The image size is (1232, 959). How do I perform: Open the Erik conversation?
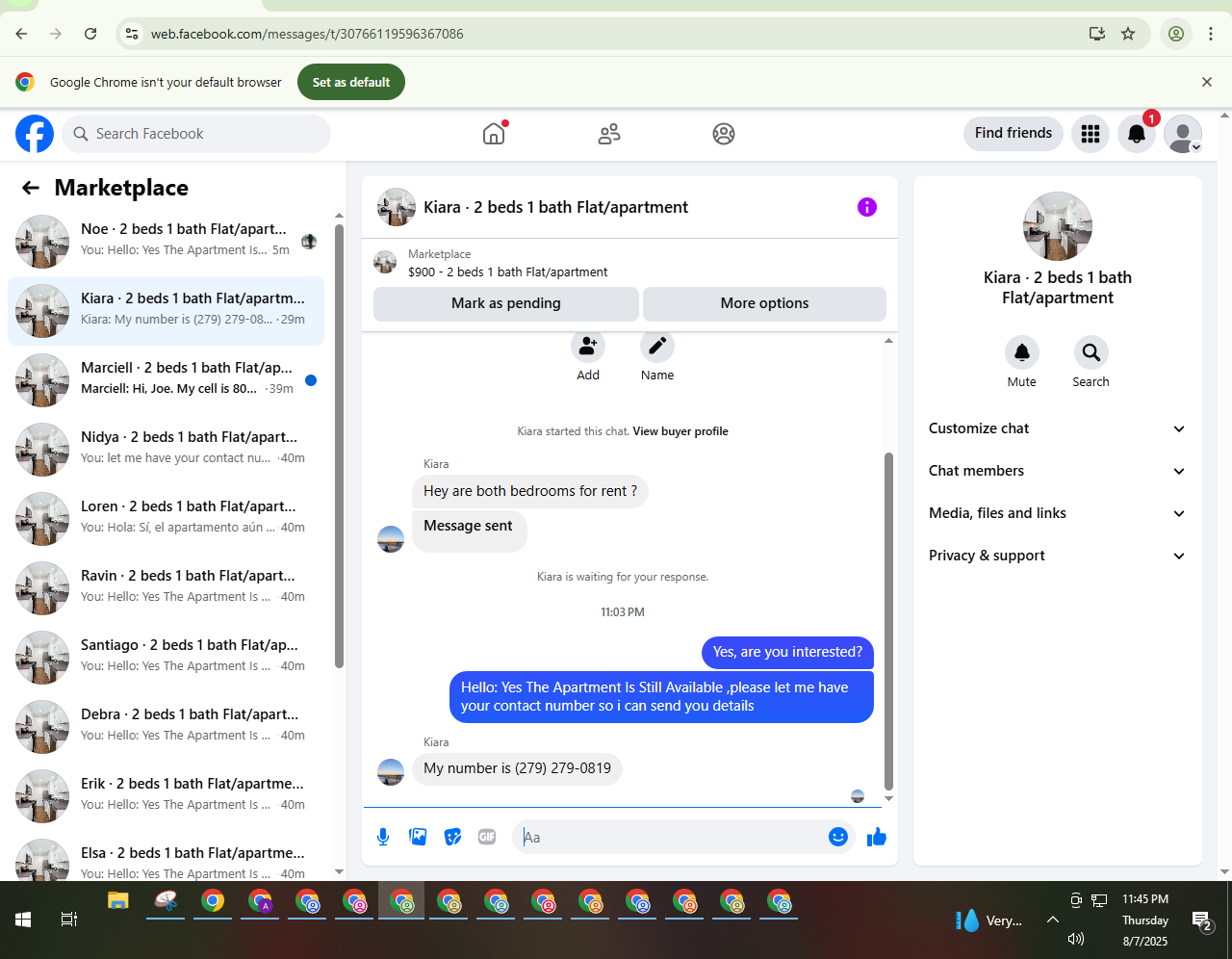[x=166, y=796]
